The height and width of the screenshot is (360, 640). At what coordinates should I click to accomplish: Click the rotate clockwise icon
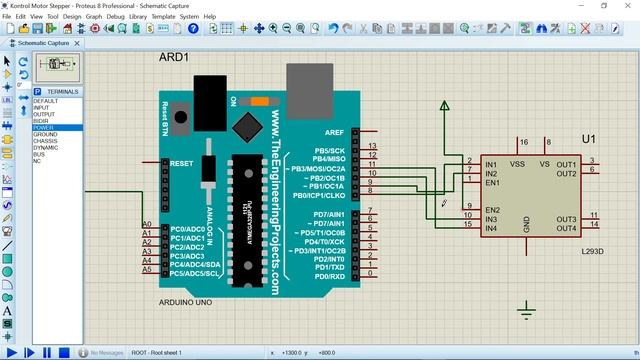pyautogui.click(x=23, y=61)
